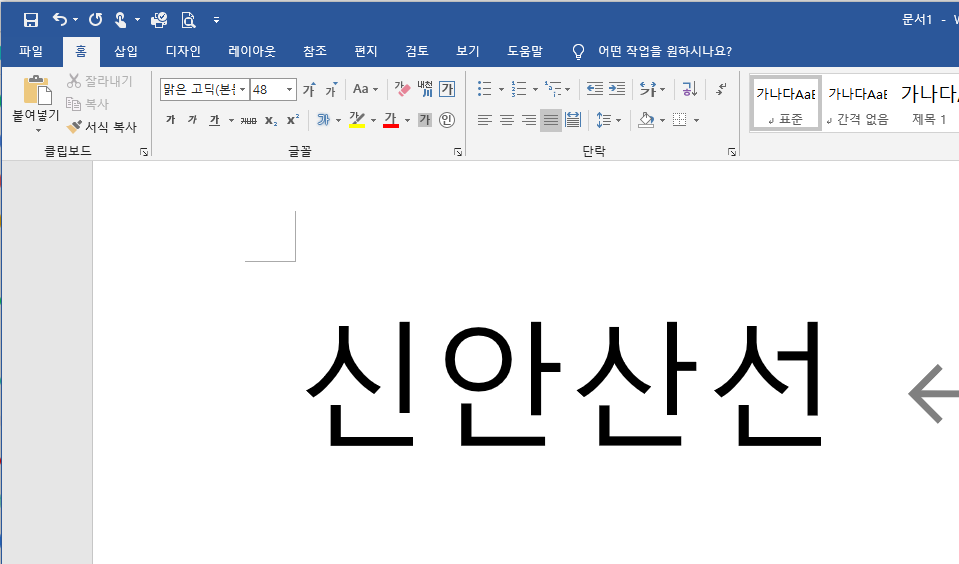Open the spelling check camera-like icon
Image resolution: width=959 pixels, height=564 pixels.
coord(159,20)
